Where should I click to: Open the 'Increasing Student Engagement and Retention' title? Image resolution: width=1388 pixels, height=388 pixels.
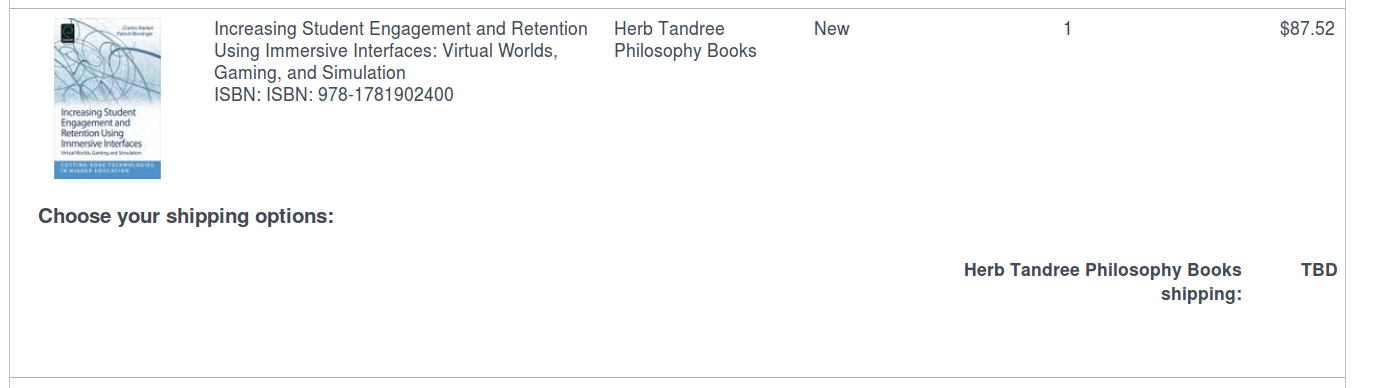coord(401,29)
